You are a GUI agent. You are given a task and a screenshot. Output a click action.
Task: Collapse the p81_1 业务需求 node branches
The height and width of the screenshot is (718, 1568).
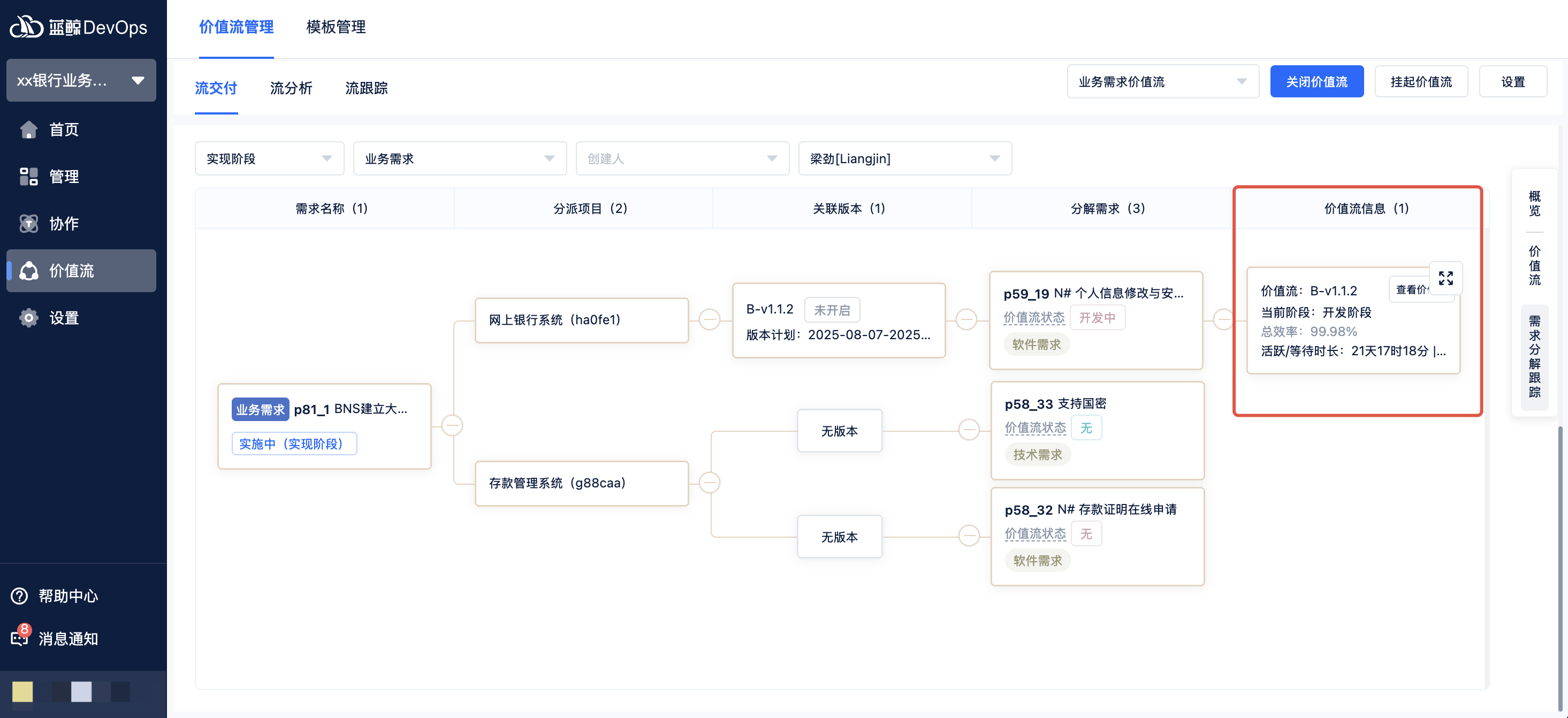point(452,425)
